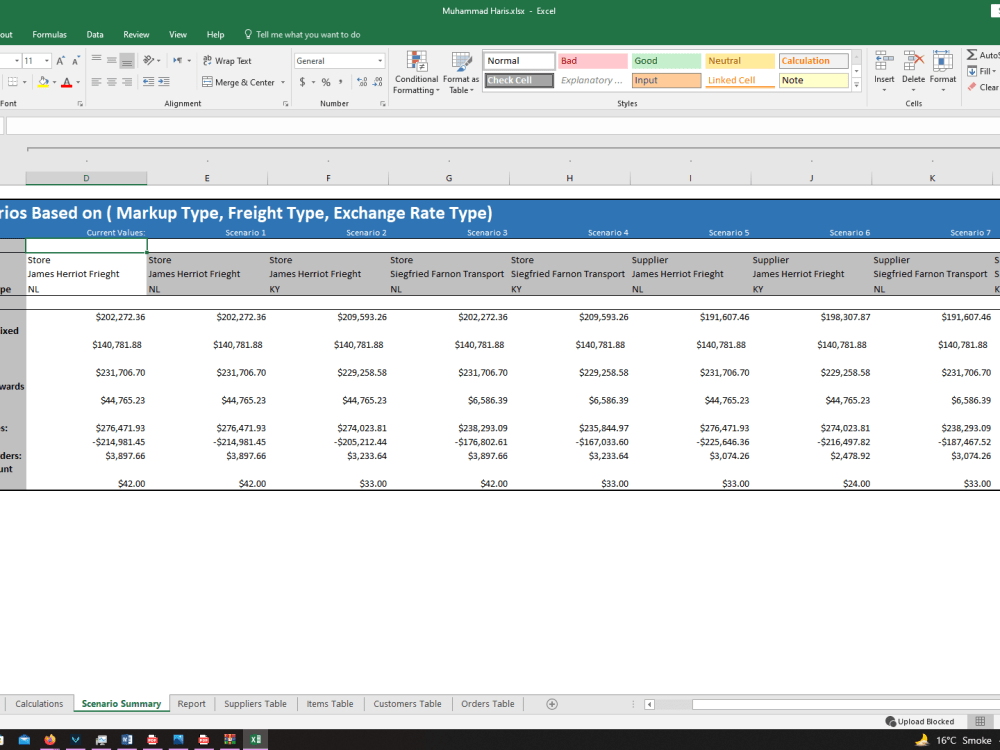The width and height of the screenshot is (1000, 750).
Task: Apply fill color with the paint bucket
Action: (43, 82)
